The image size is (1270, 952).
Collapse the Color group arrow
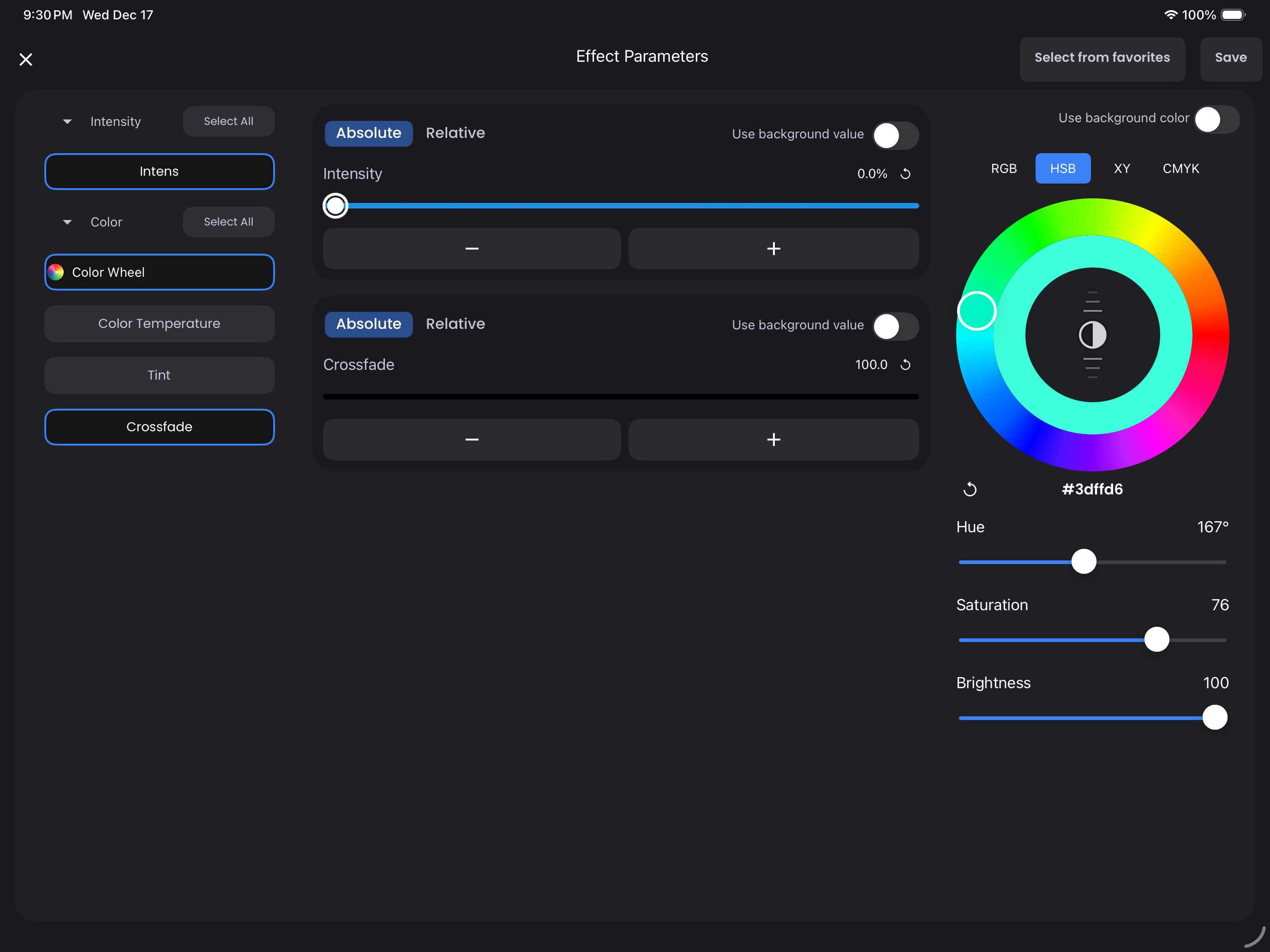coord(67,222)
